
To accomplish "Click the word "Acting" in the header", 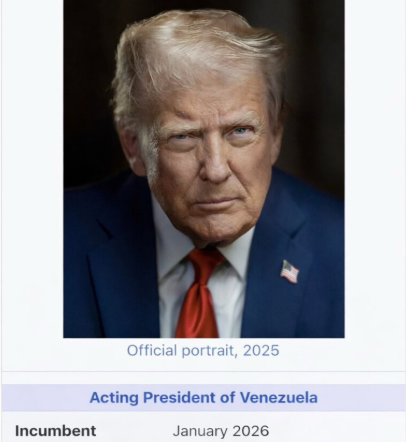I will (114, 398).
